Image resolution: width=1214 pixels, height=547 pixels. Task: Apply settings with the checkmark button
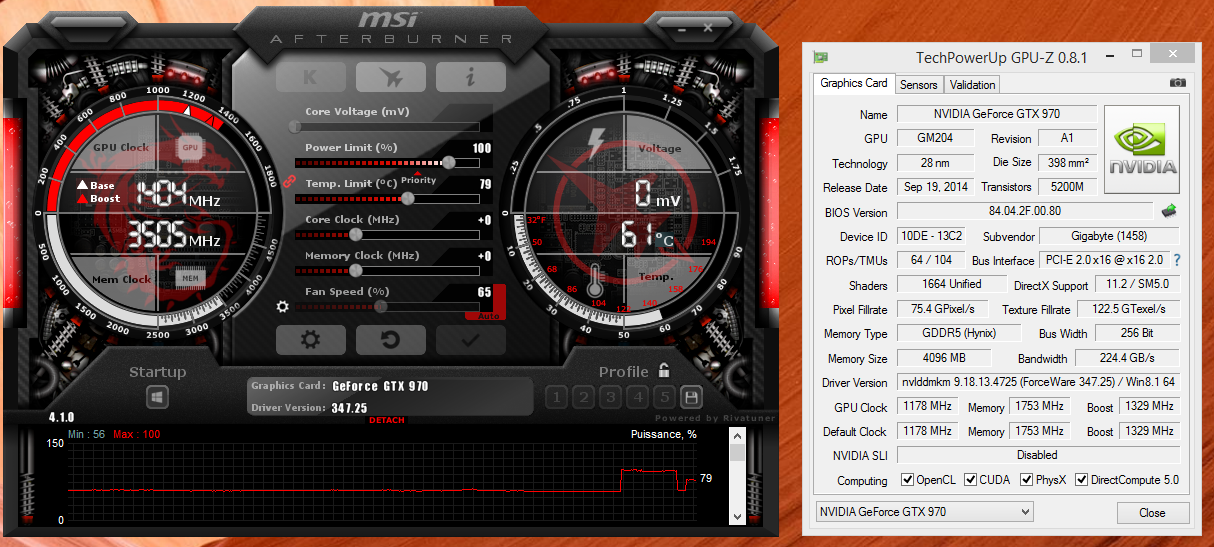tap(470, 340)
